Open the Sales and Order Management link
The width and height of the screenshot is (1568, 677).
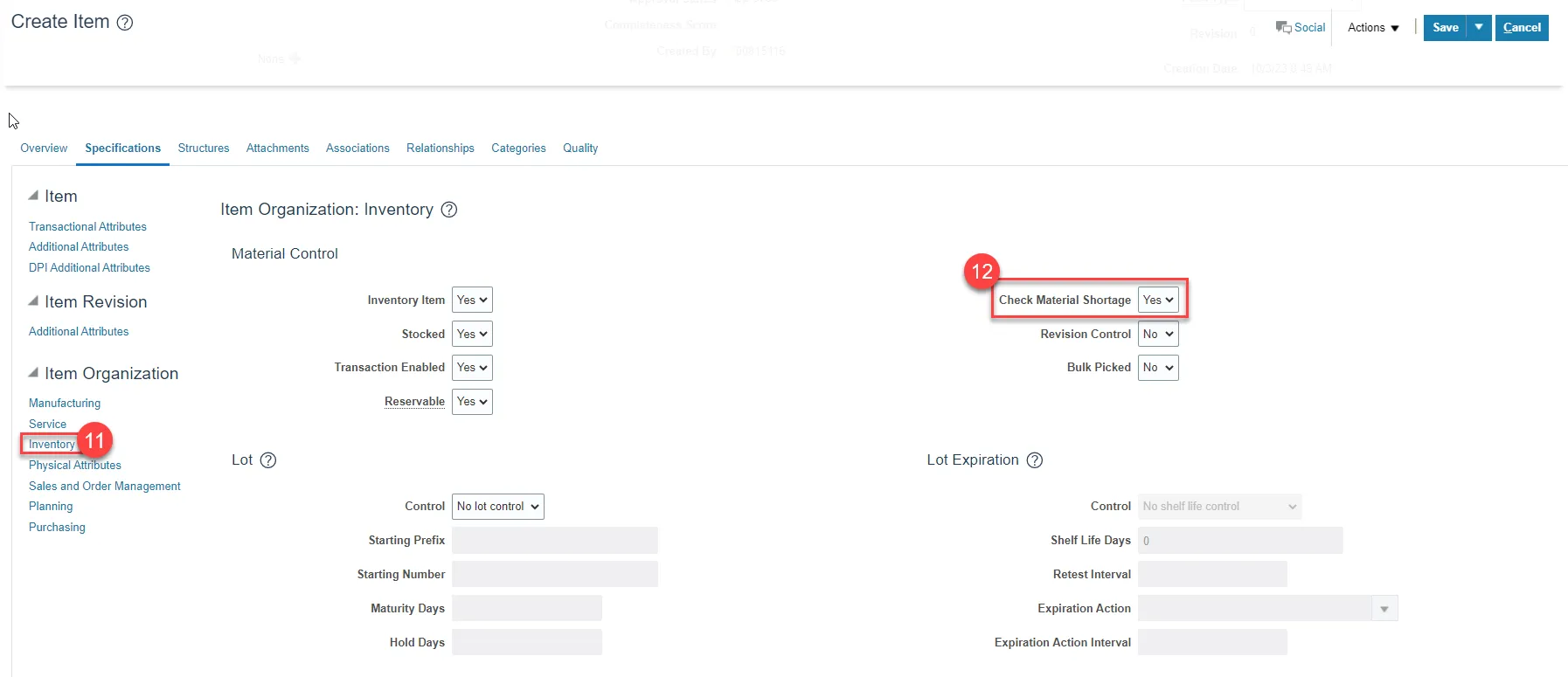click(105, 487)
